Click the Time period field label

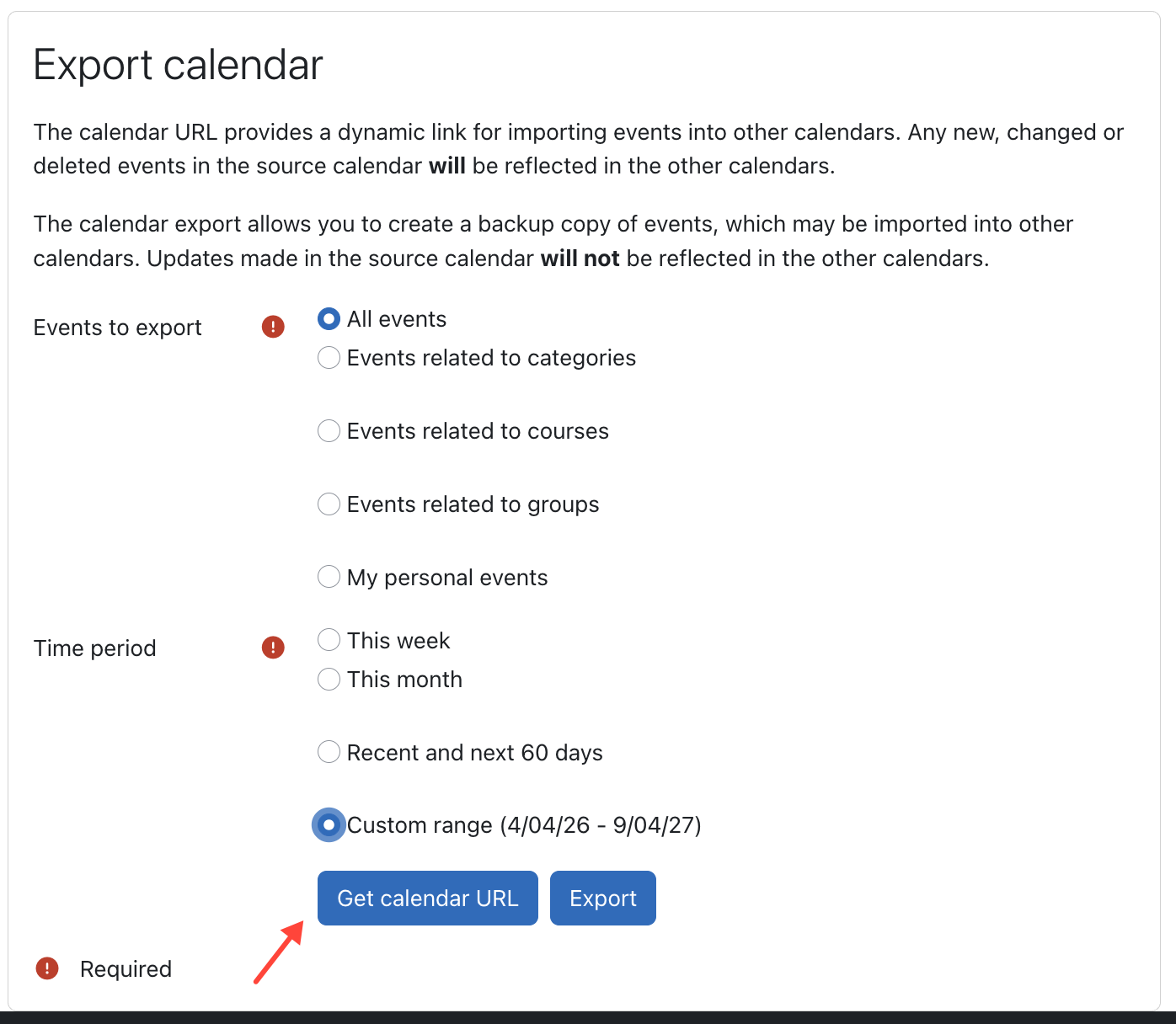coord(94,648)
